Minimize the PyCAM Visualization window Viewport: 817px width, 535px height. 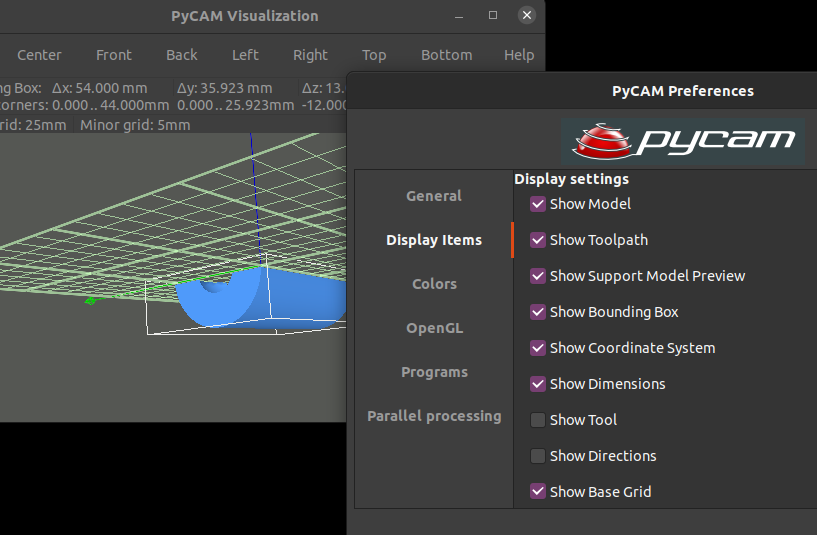(459, 16)
